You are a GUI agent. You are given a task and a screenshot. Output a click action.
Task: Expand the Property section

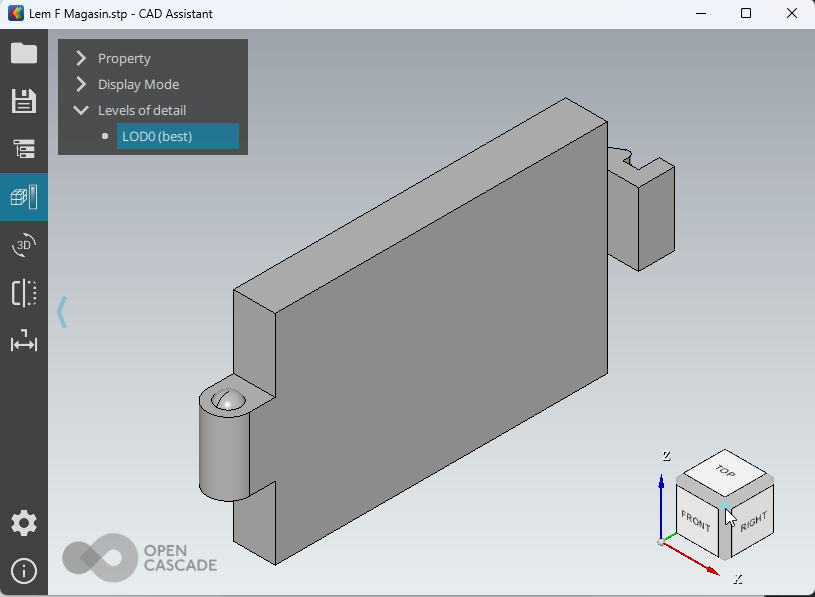[x=82, y=59]
